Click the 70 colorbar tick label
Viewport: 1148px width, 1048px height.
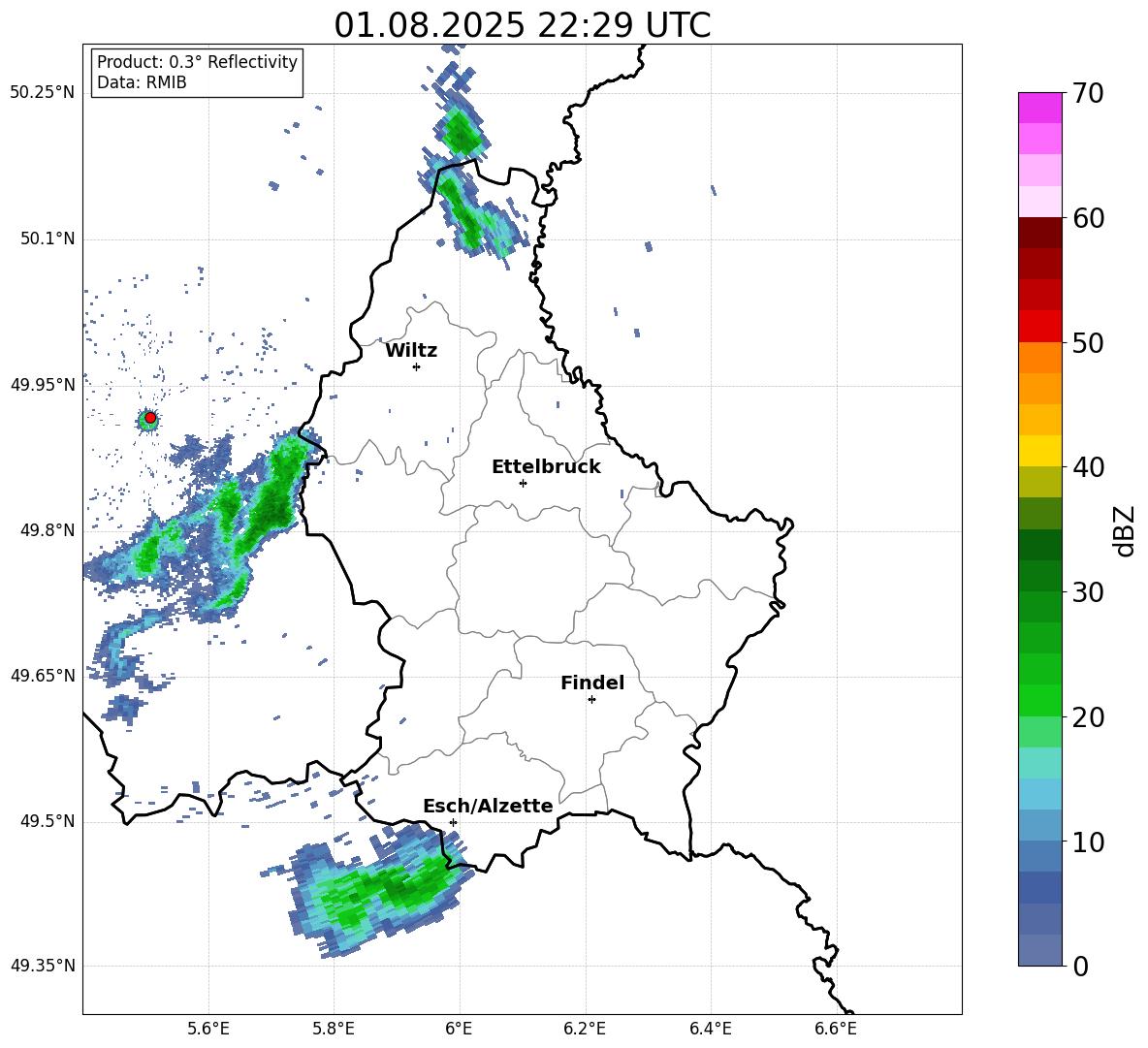pos(1088,93)
